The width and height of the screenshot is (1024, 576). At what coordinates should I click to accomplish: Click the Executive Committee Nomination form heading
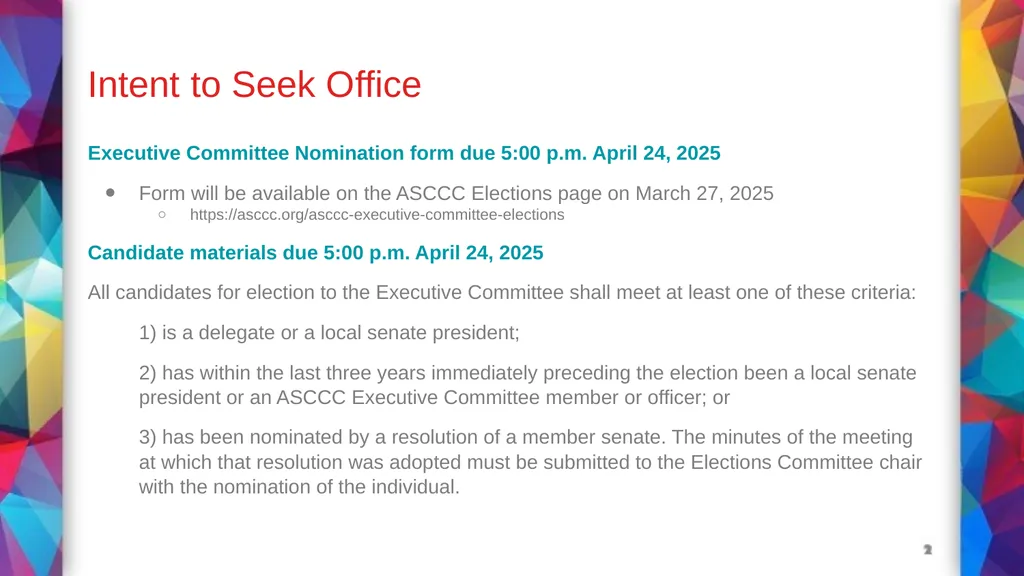click(x=404, y=153)
